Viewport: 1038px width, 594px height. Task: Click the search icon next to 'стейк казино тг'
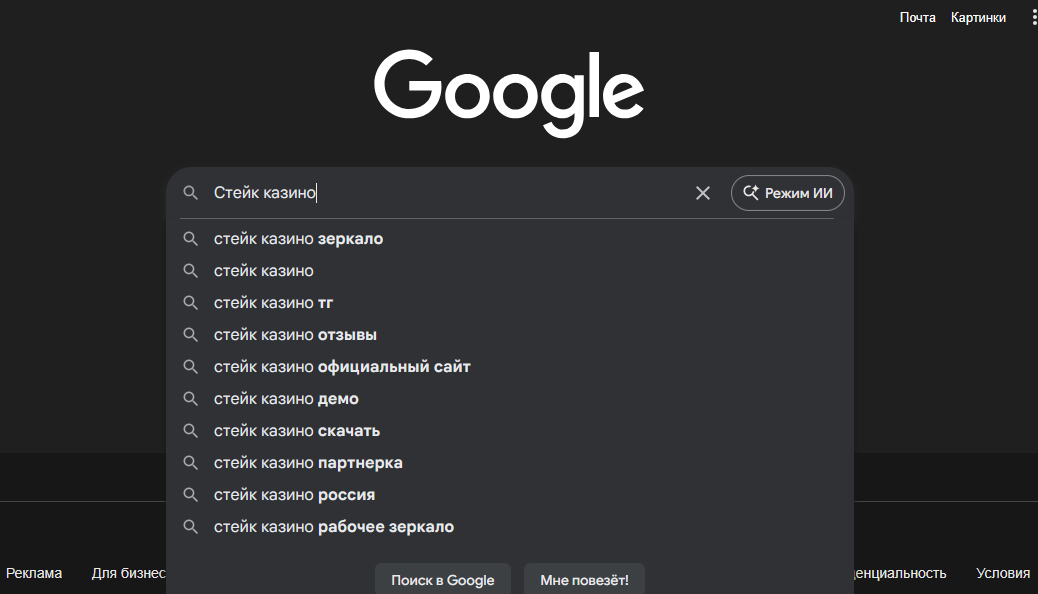pyautogui.click(x=190, y=302)
